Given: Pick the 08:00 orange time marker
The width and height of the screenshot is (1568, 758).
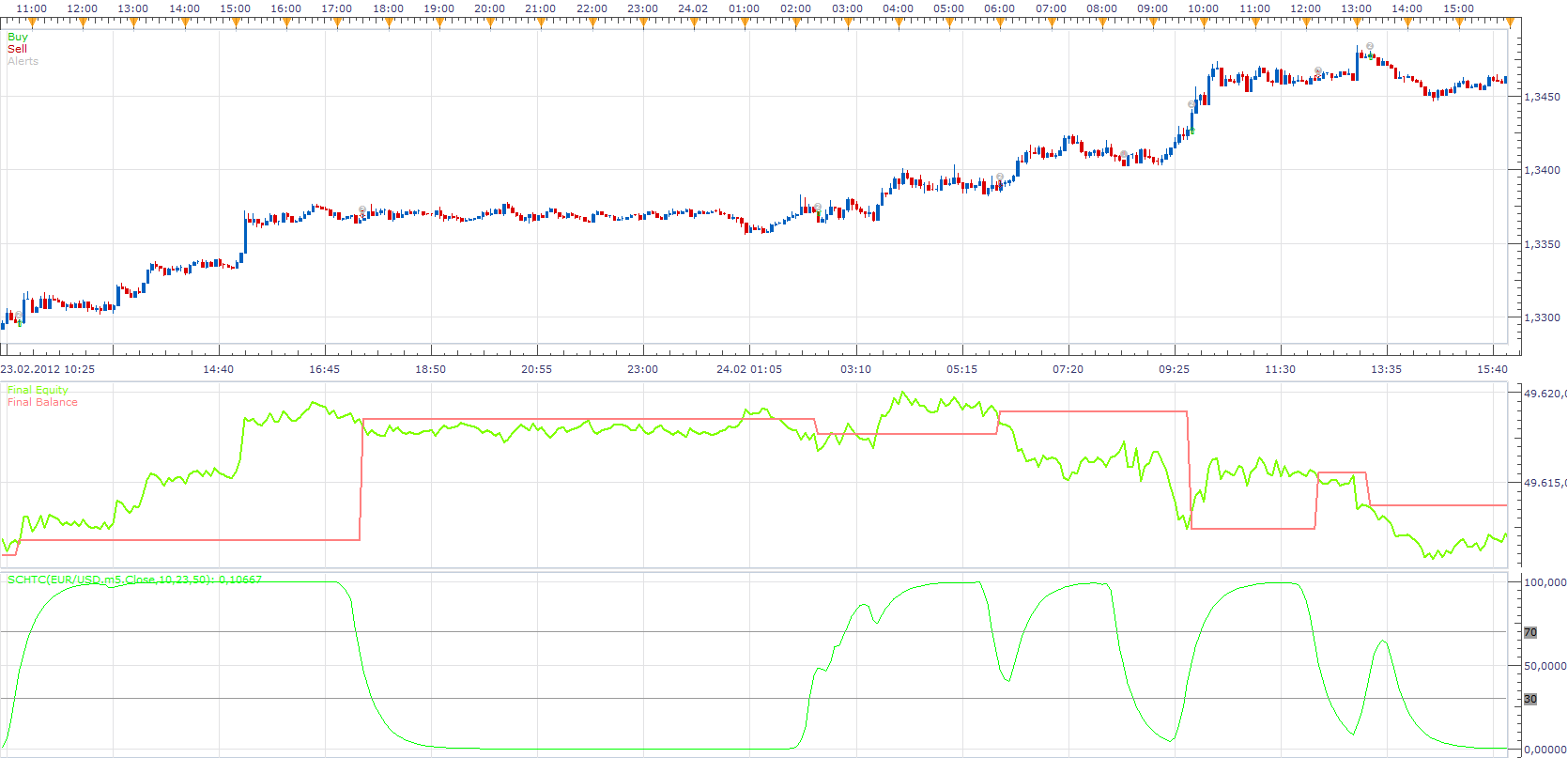Looking at the screenshot, I should coord(1101,23).
